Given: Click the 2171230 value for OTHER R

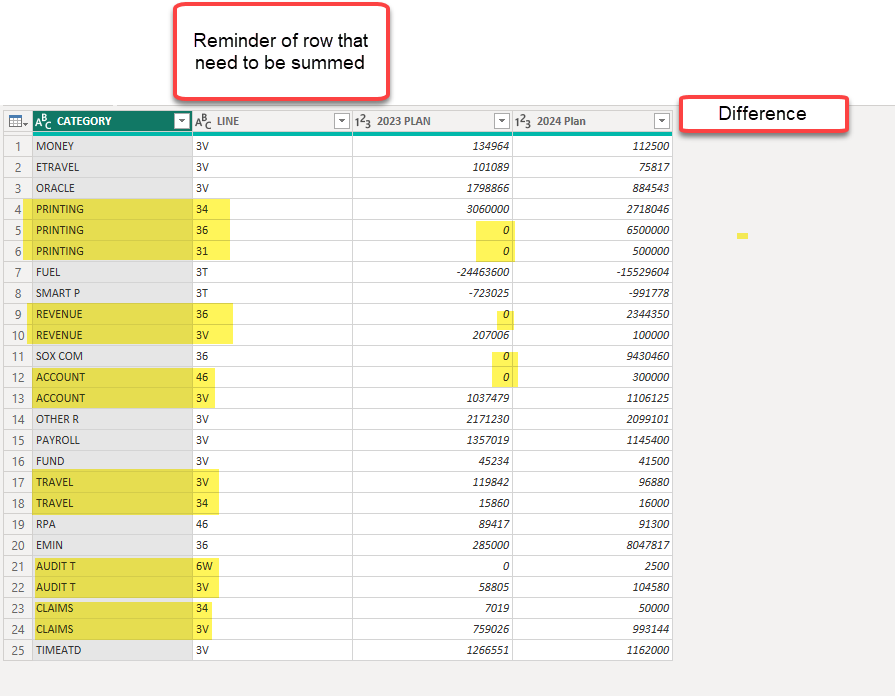Looking at the screenshot, I should tap(432, 419).
